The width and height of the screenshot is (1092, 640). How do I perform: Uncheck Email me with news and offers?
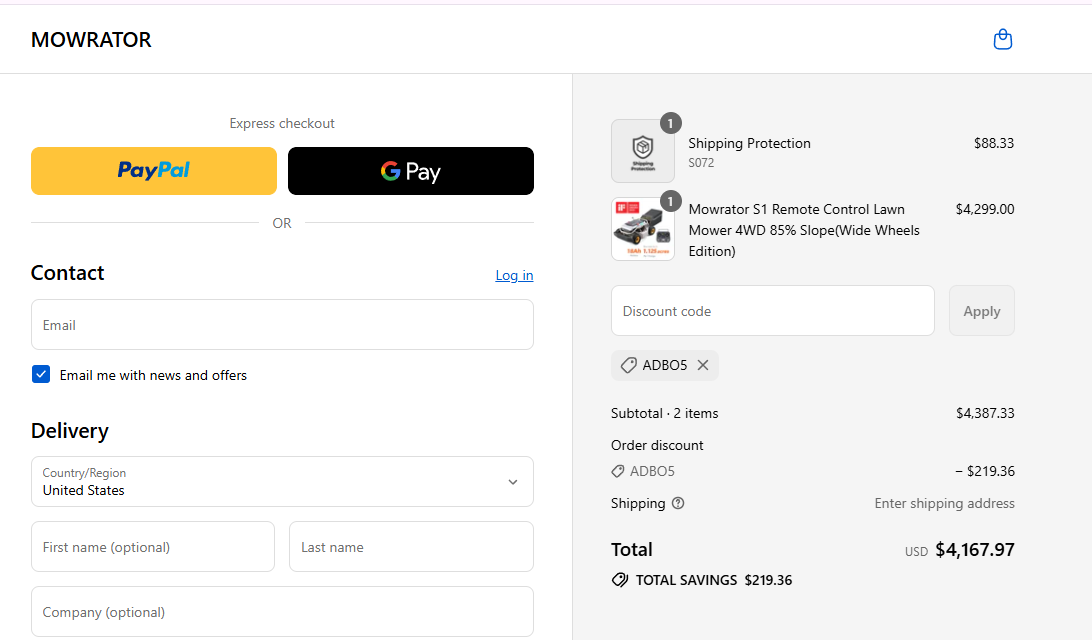(x=41, y=375)
